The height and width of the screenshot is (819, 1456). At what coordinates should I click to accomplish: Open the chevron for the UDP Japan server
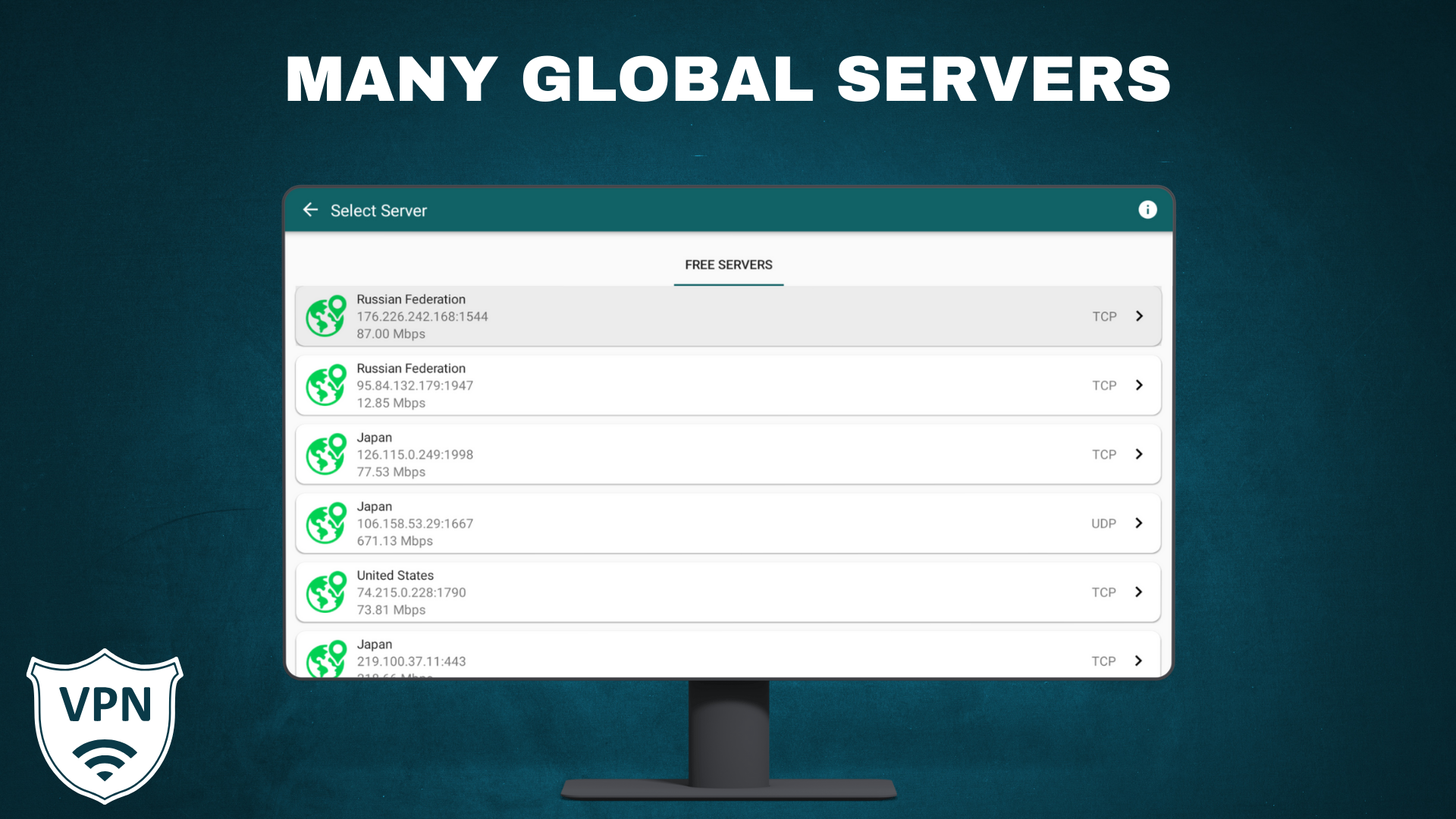point(1139,523)
